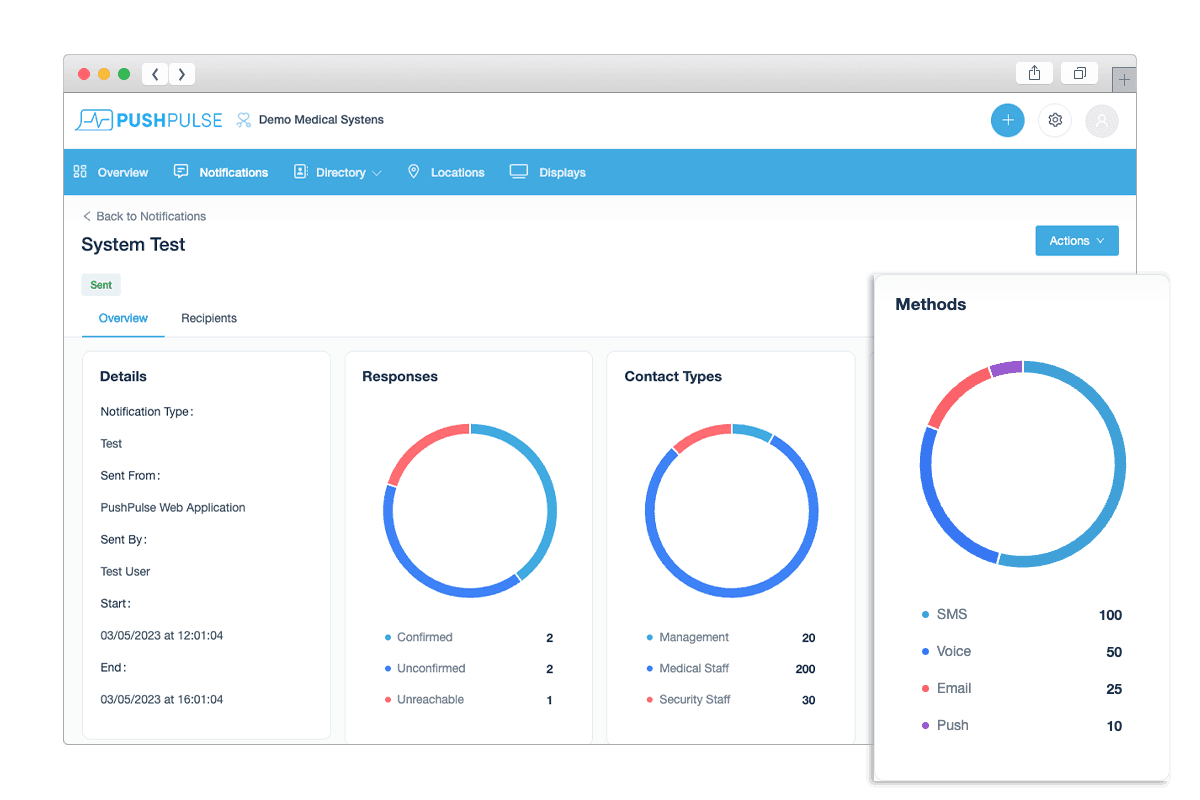1200x800 pixels.
Task: Click the PushPulse Web Application value
Action: click(173, 507)
